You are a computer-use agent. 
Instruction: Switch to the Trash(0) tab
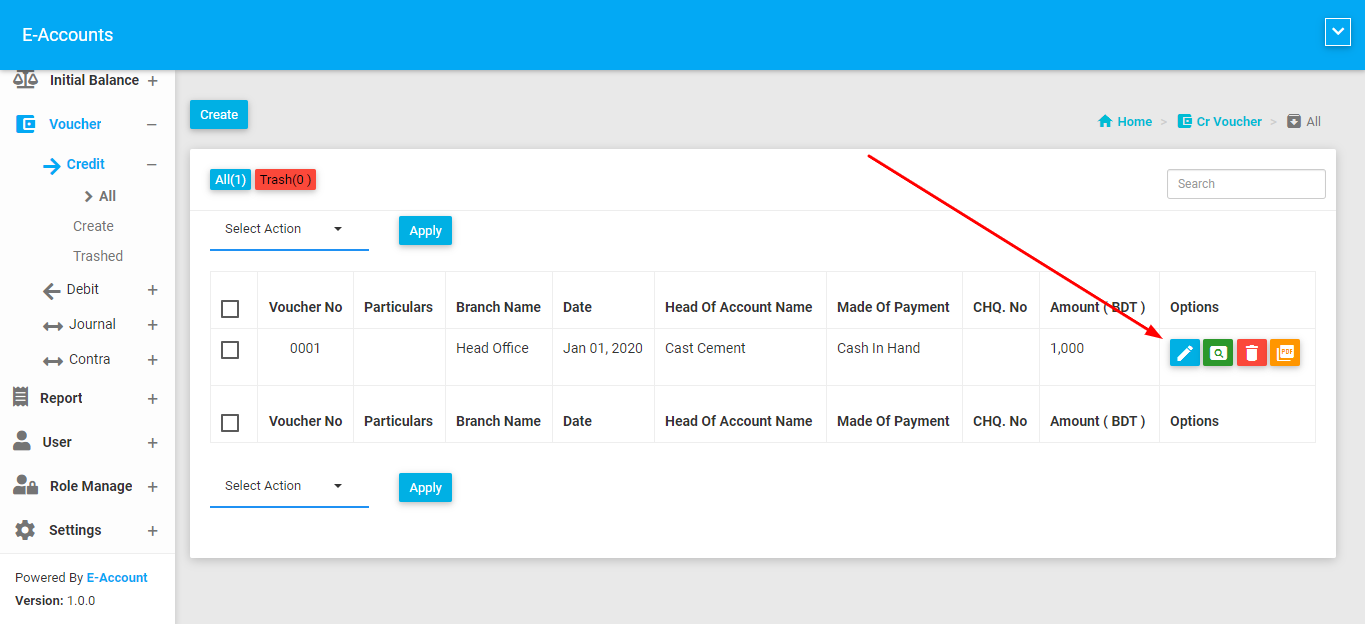(285, 180)
